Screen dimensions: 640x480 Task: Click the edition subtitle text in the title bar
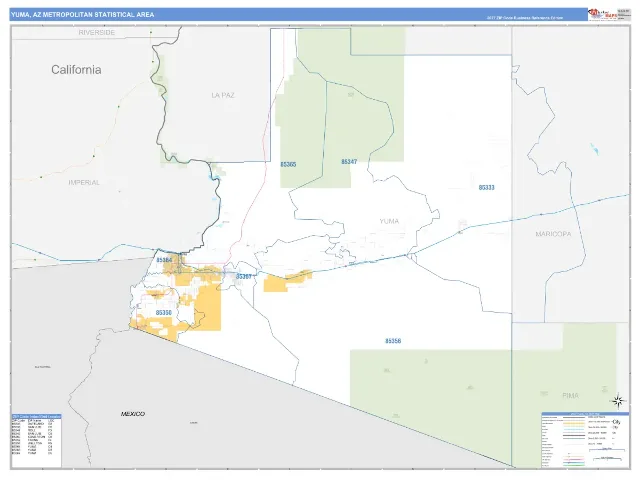525,18
